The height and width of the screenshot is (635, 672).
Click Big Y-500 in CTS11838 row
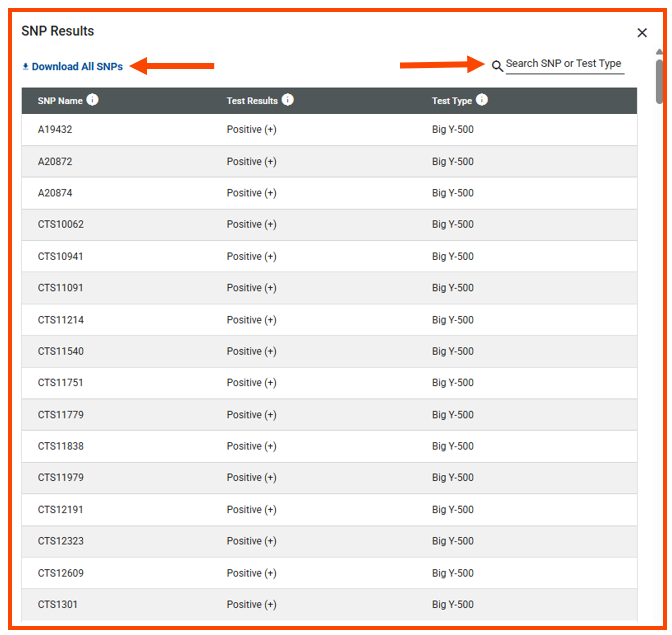coord(453,446)
